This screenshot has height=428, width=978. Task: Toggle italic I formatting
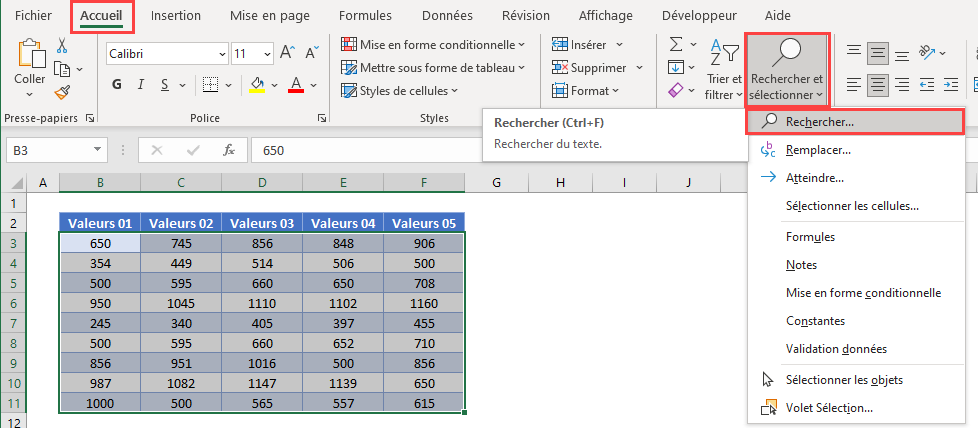(141, 85)
